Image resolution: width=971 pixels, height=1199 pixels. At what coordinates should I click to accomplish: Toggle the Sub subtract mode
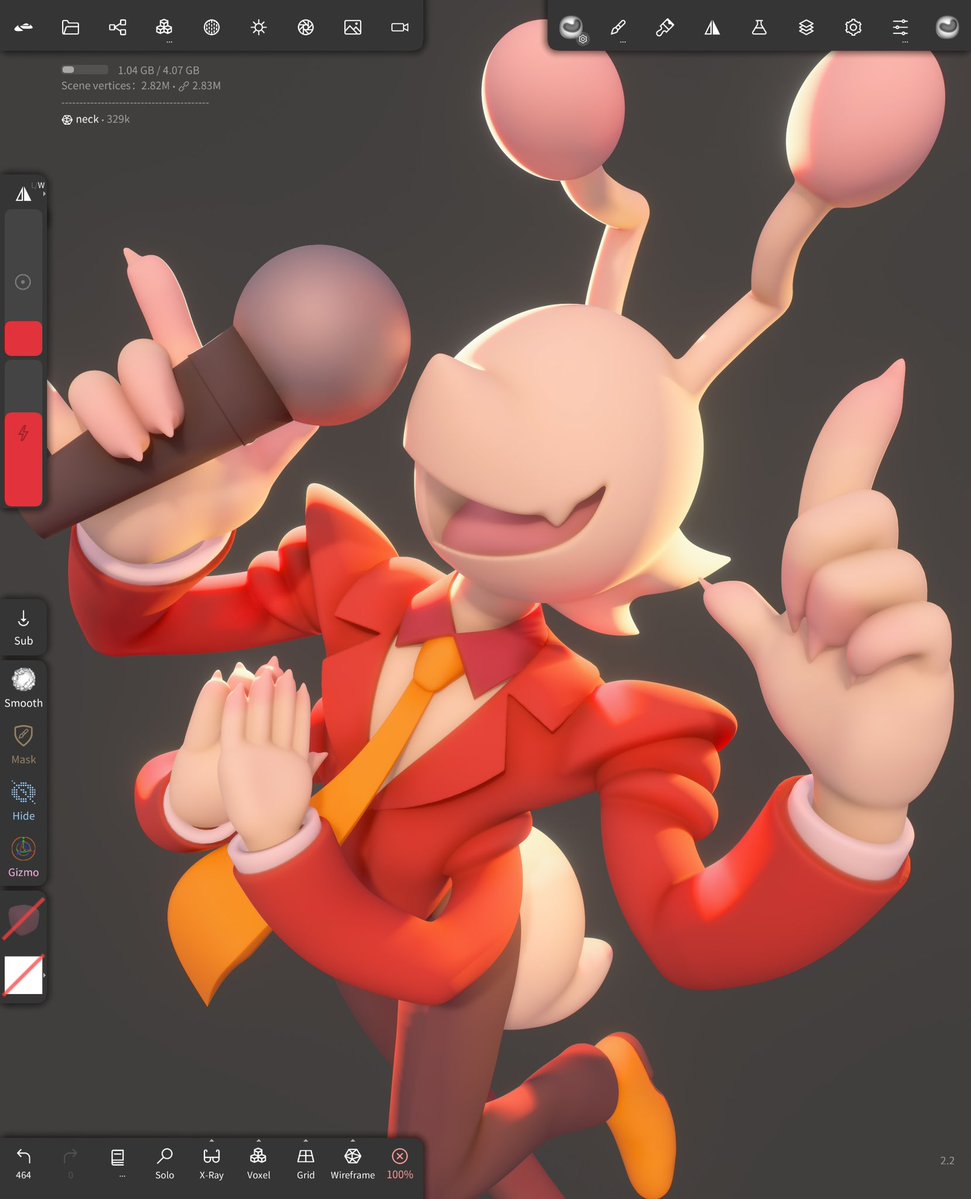click(24, 628)
